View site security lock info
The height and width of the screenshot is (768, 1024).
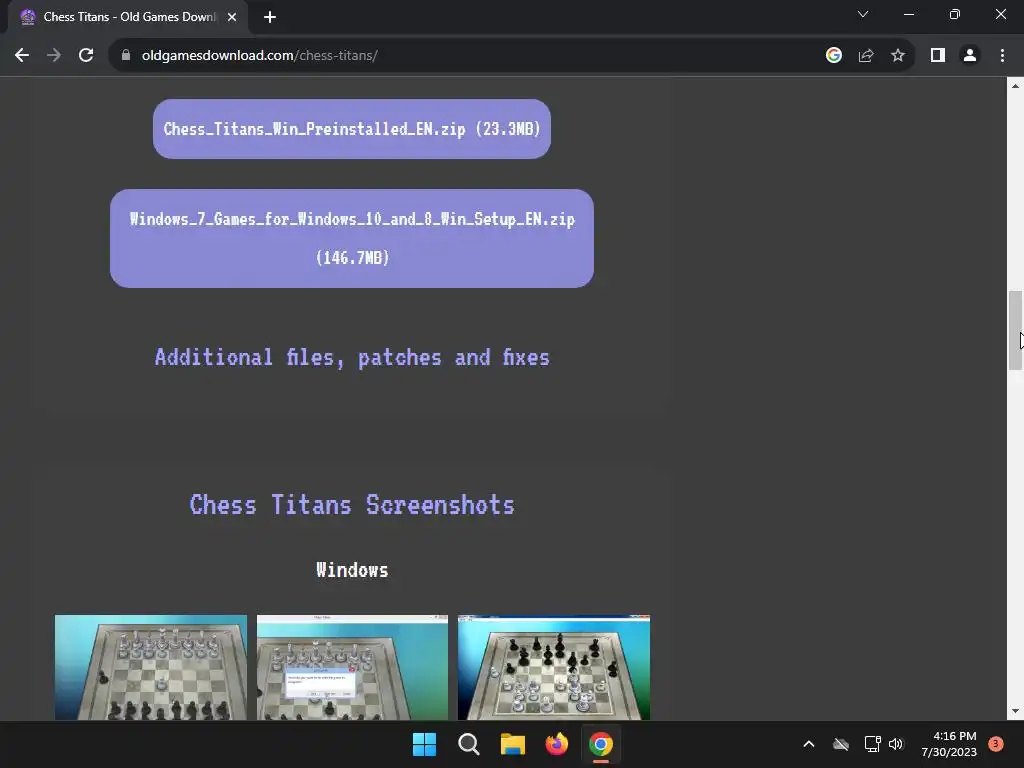[x=126, y=56]
